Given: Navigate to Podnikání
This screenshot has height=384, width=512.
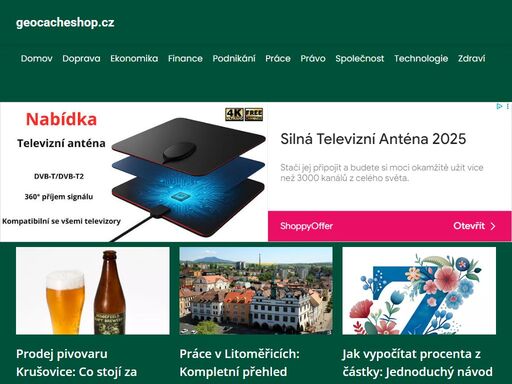Looking at the screenshot, I should click(234, 59).
